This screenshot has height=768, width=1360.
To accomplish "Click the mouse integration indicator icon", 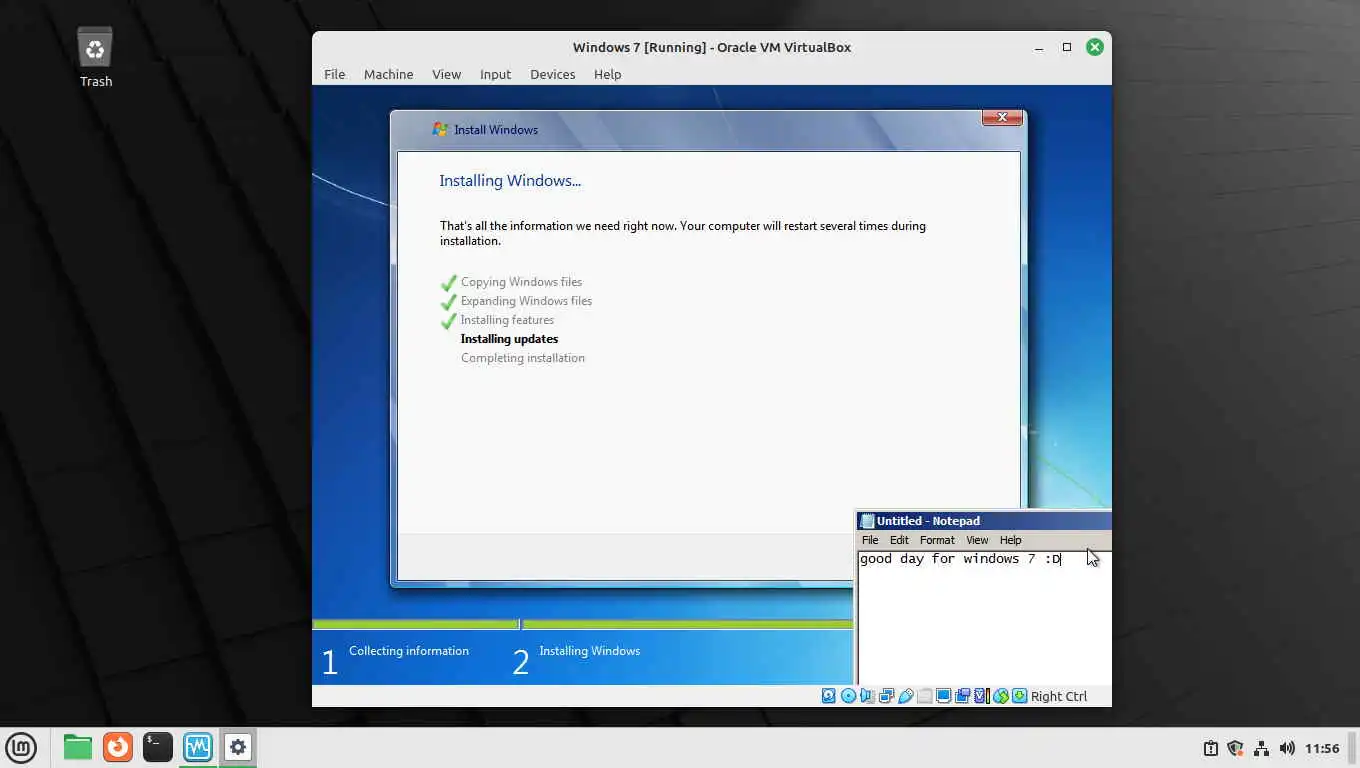I will pos(1000,696).
